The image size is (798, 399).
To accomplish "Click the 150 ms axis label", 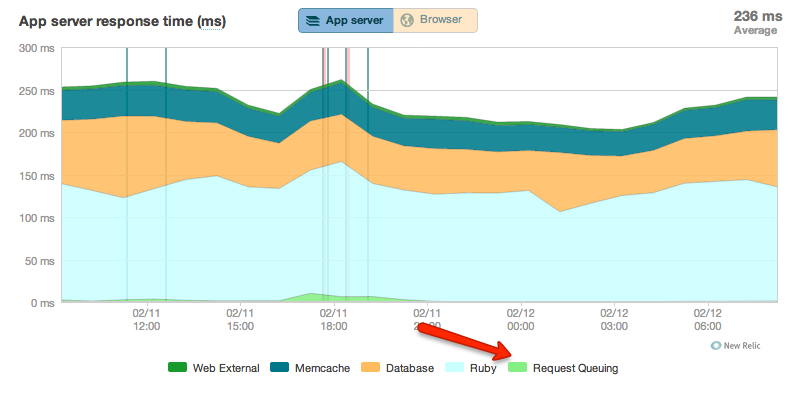I will click(36, 176).
